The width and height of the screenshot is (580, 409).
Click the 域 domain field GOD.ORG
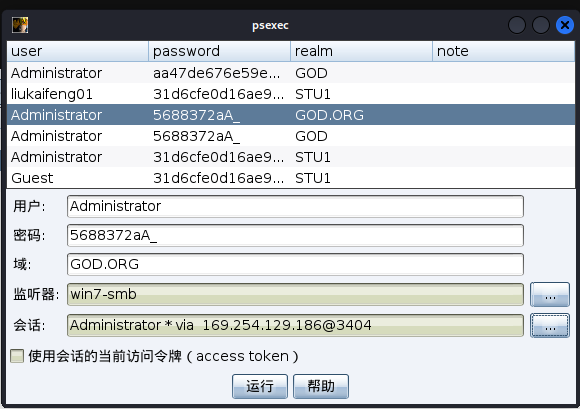[x=295, y=264]
